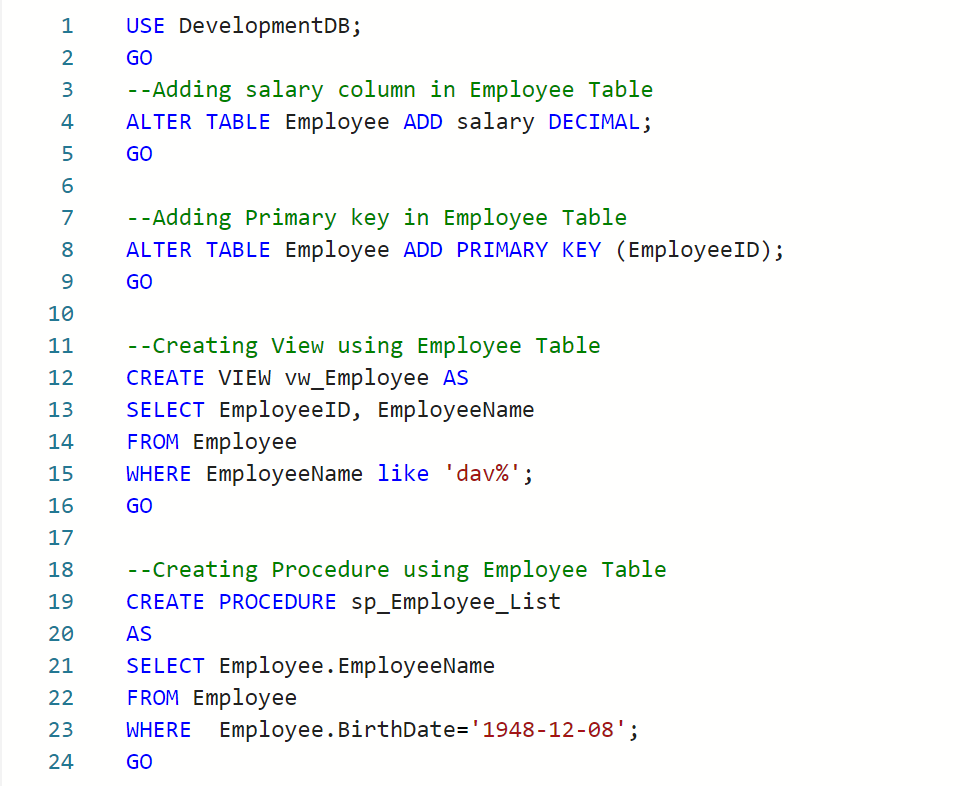Click the GO statement on line 16

(x=139, y=506)
